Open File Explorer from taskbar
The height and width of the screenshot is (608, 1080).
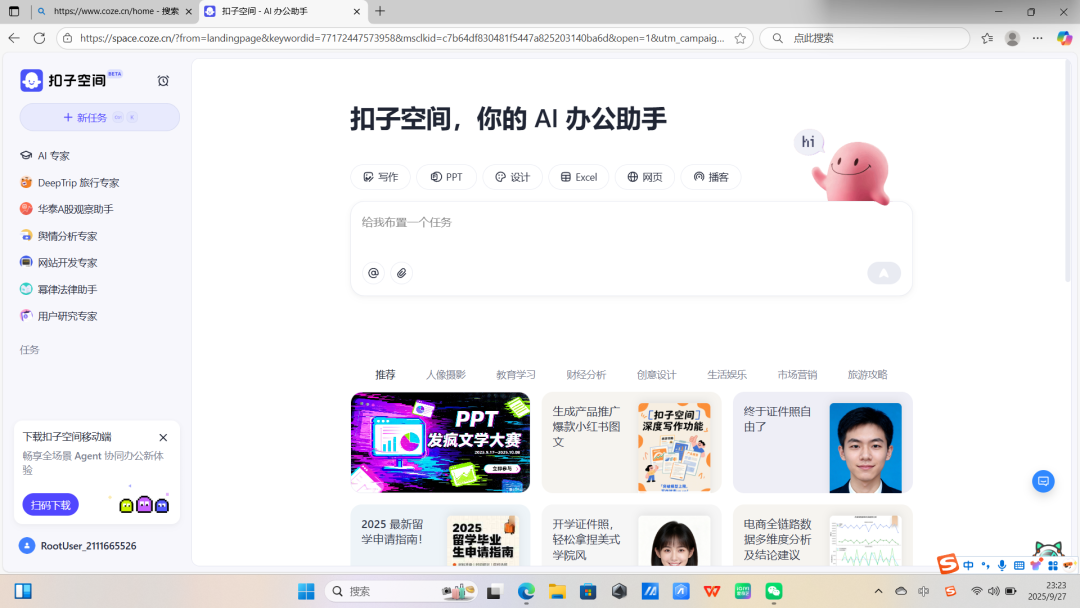557,591
